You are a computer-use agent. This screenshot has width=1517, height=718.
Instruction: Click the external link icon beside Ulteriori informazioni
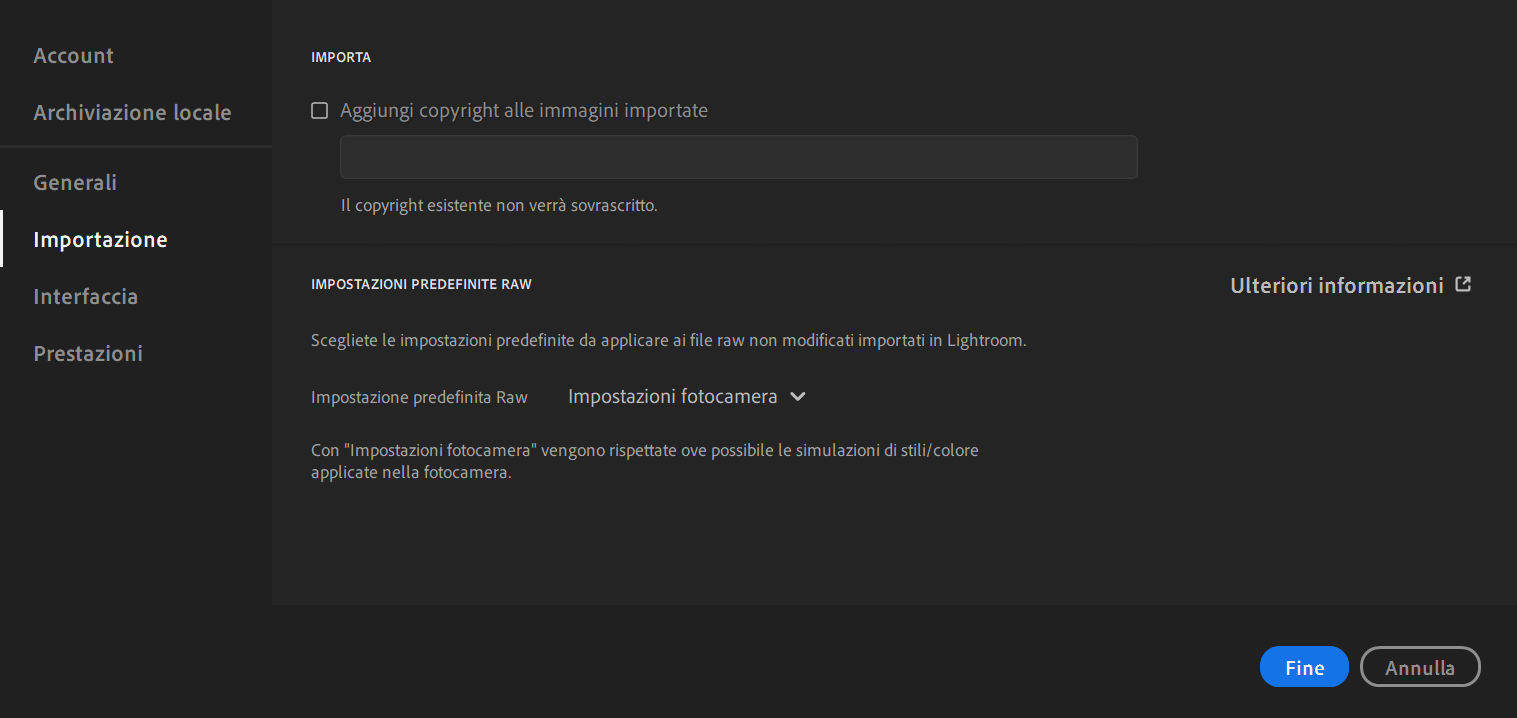1463,284
